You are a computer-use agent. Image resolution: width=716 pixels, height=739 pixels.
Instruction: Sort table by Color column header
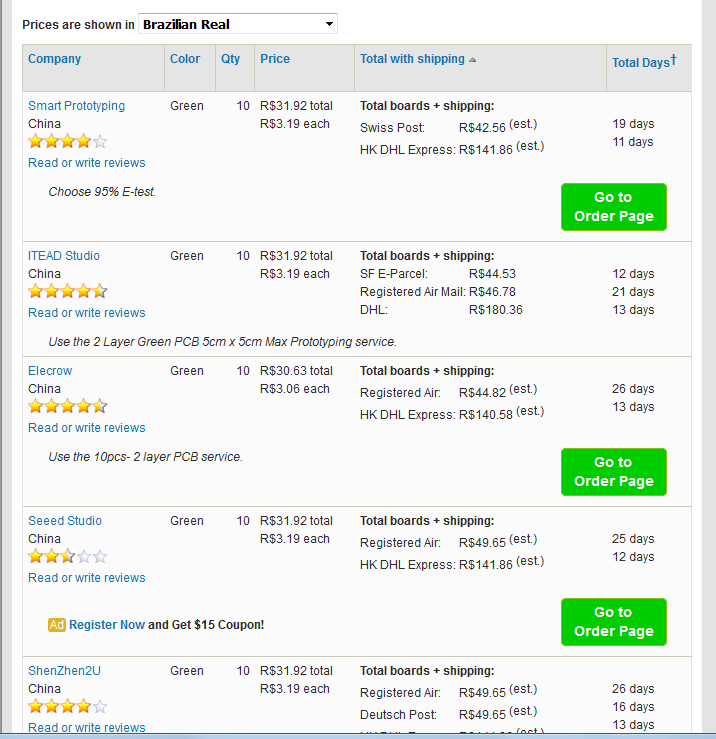coord(185,59)
